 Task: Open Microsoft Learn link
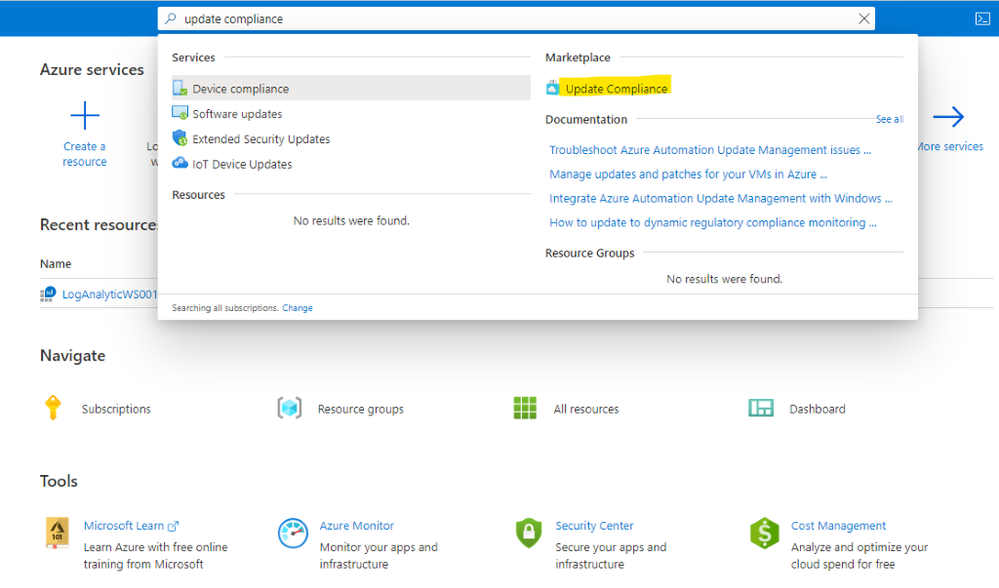click(x=131, y=526)
